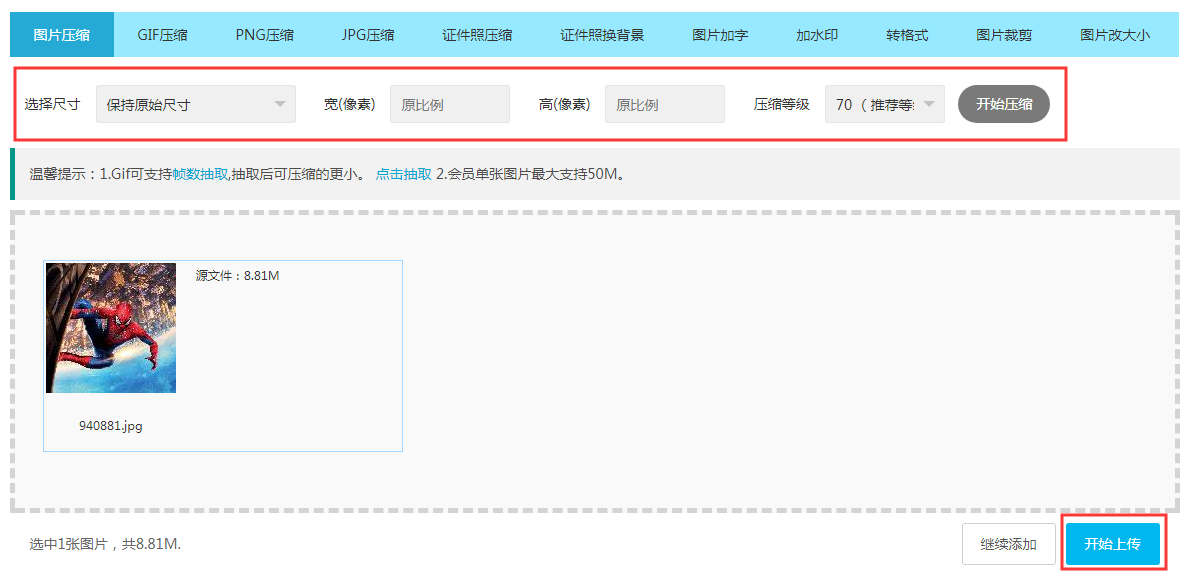Follow the 点击抽取 link

[404, 174]
